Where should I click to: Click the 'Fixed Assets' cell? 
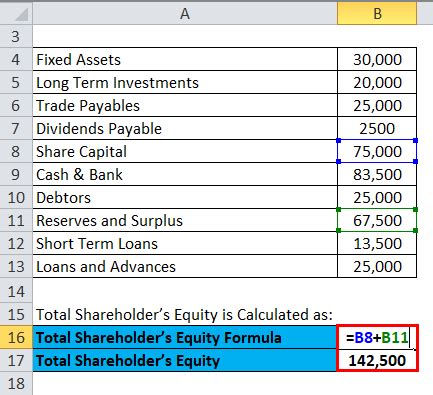click(x=185, y=59)
